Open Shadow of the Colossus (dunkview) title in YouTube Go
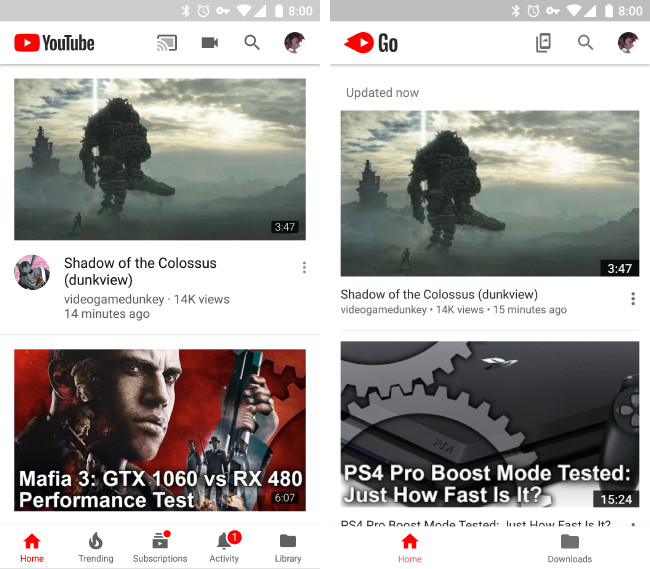The image size is (650, 569). [x=439, y=294]
